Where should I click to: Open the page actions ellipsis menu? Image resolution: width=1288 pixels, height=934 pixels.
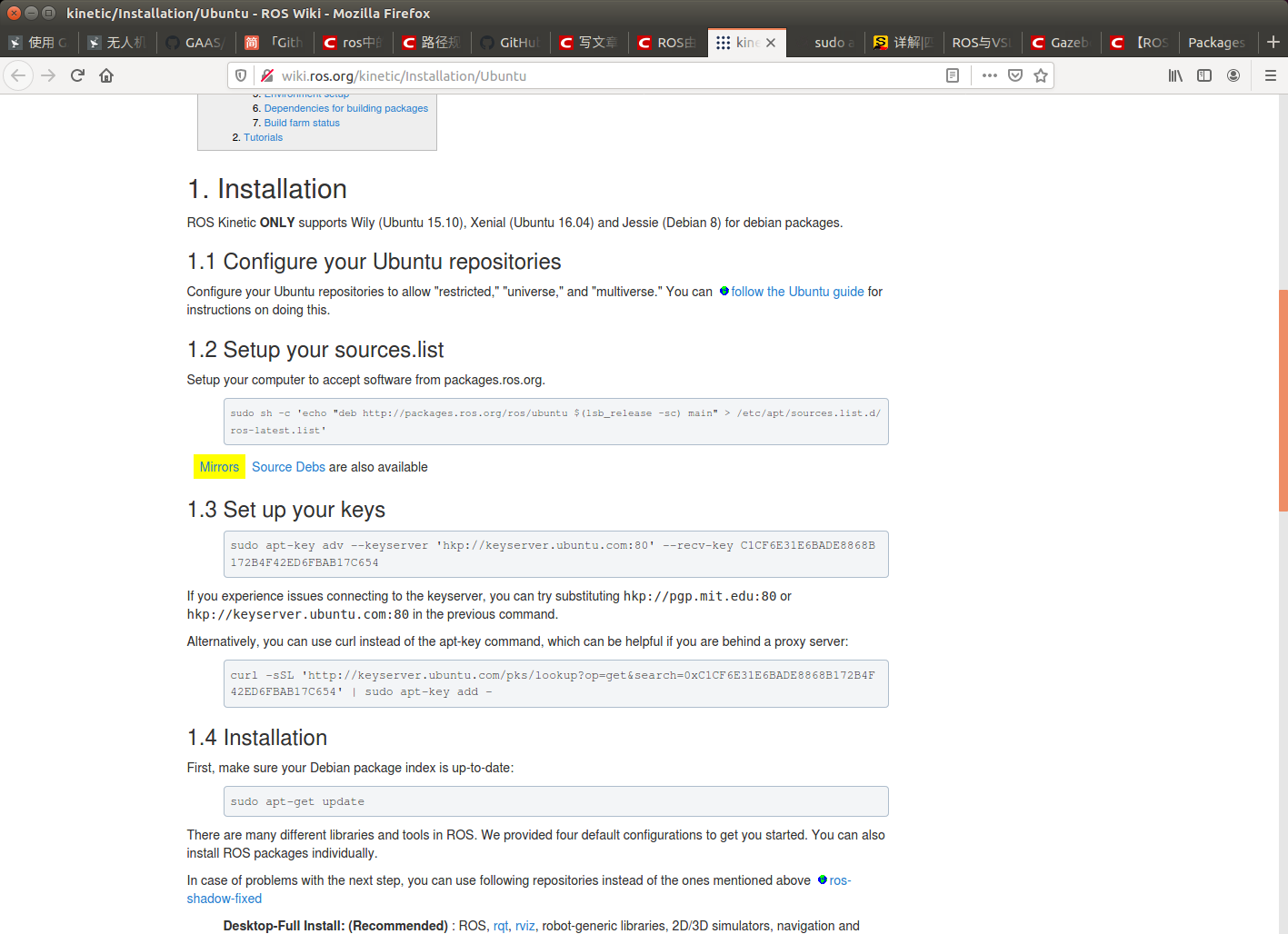coord(989,75)
